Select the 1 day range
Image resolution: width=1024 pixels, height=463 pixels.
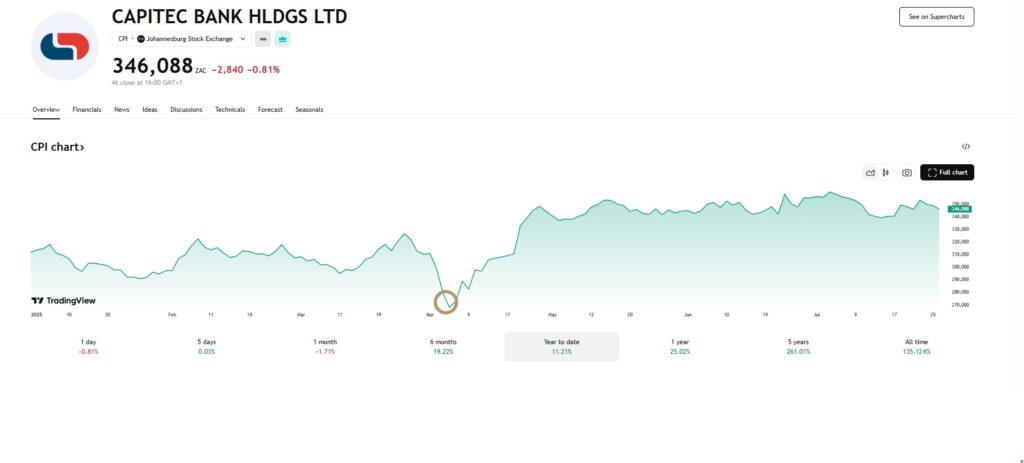click(88, 346)
